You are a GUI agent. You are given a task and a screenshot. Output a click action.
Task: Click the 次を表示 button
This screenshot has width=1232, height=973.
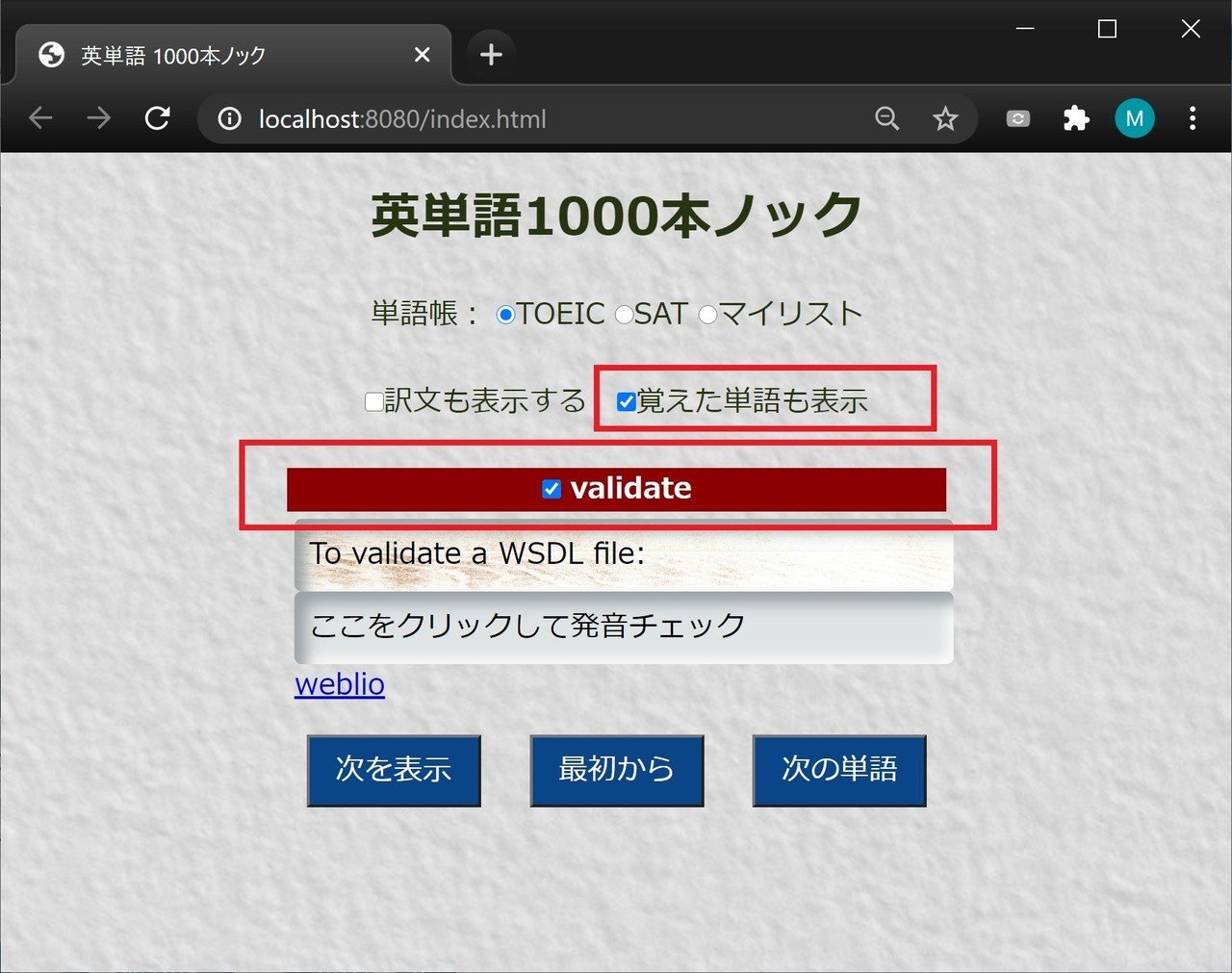click(394, 770)
